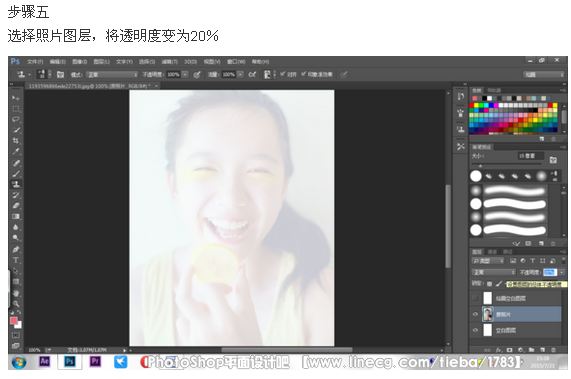571x379 pixels.
Task: Select the 原照片 layer row
Action: coord(516,314)
